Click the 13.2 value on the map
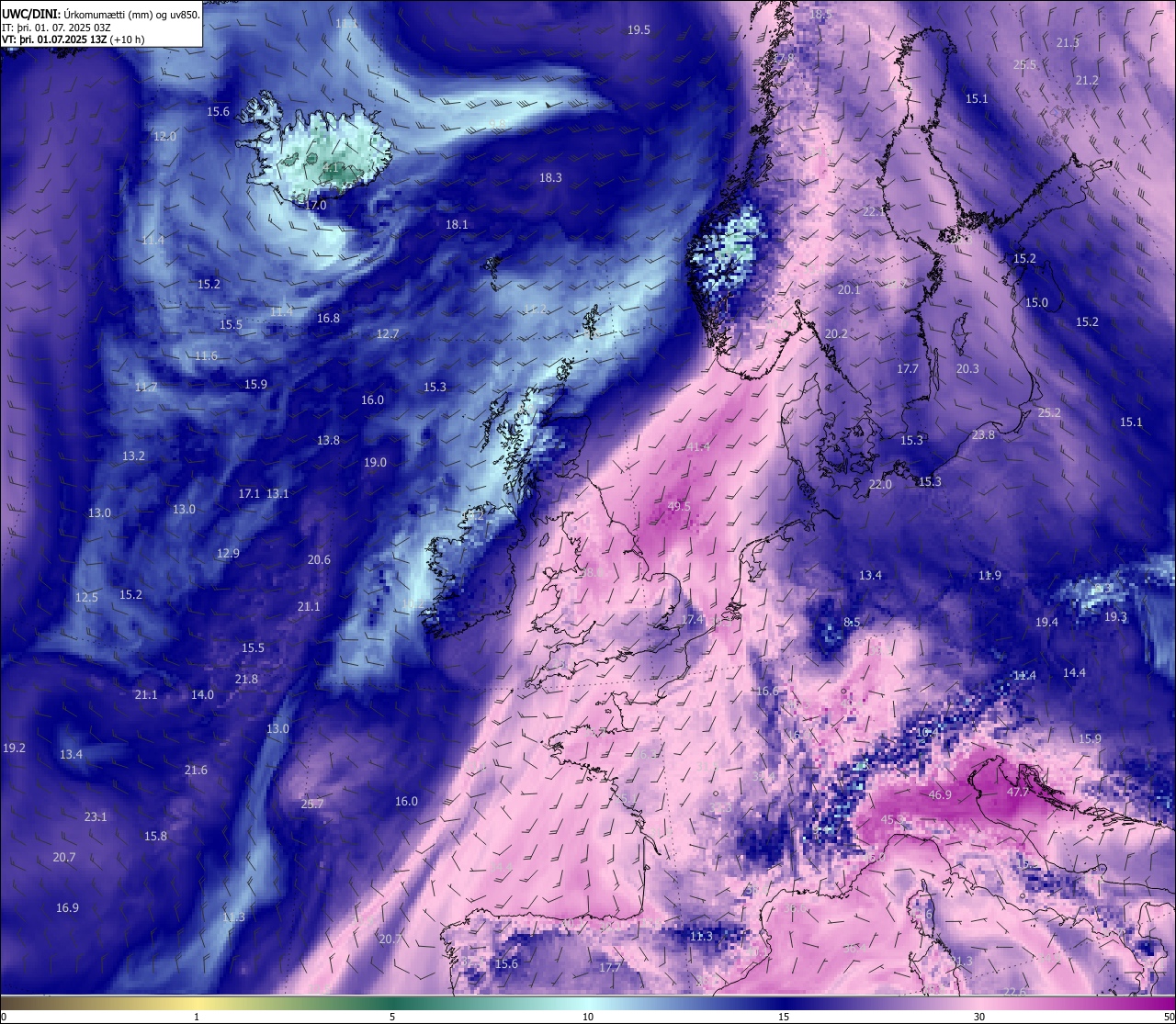This screenshot has width=1176, height=1024. tap(133, 456)
